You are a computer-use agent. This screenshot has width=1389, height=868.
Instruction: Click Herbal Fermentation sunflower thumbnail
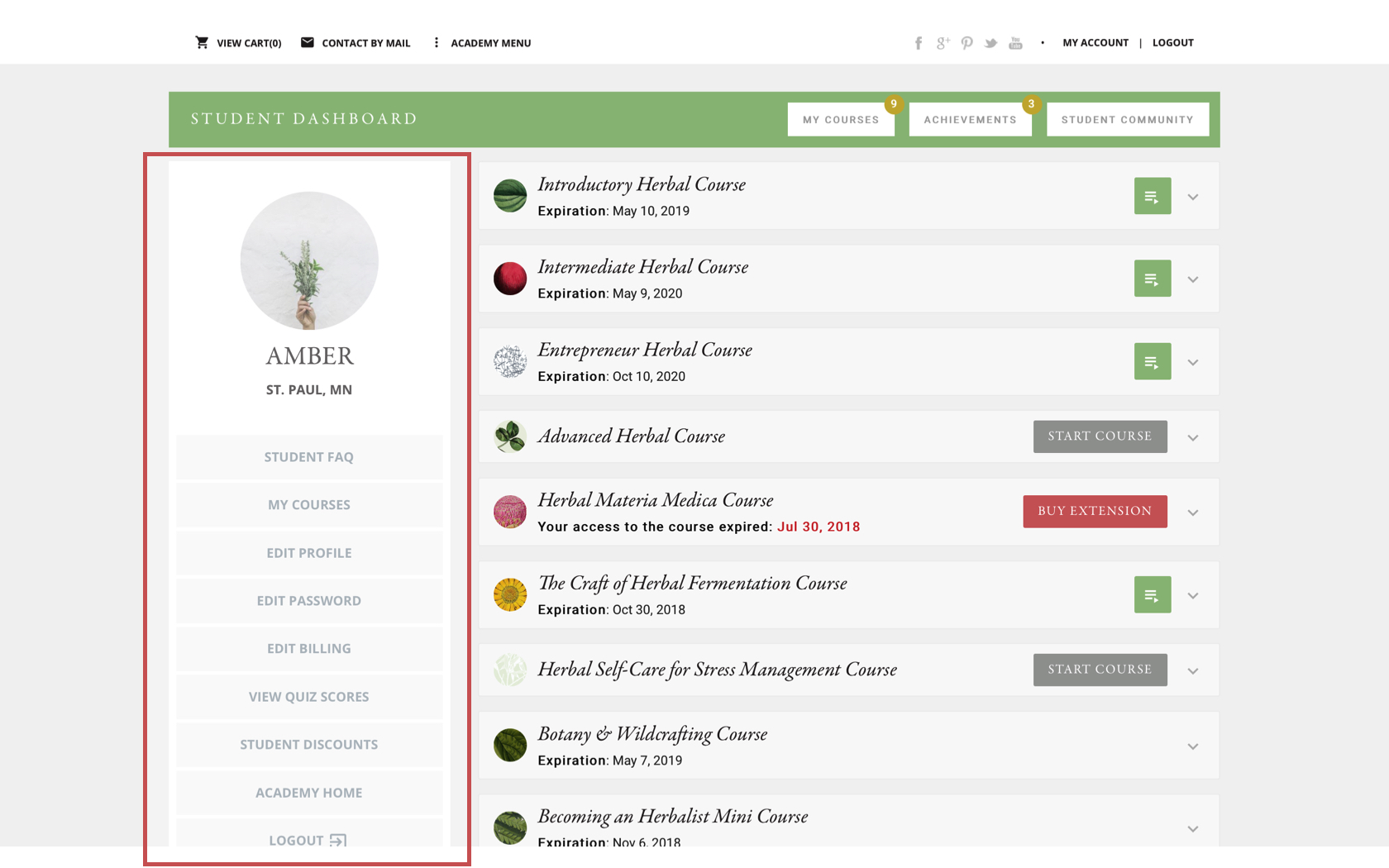coord(510,594)
